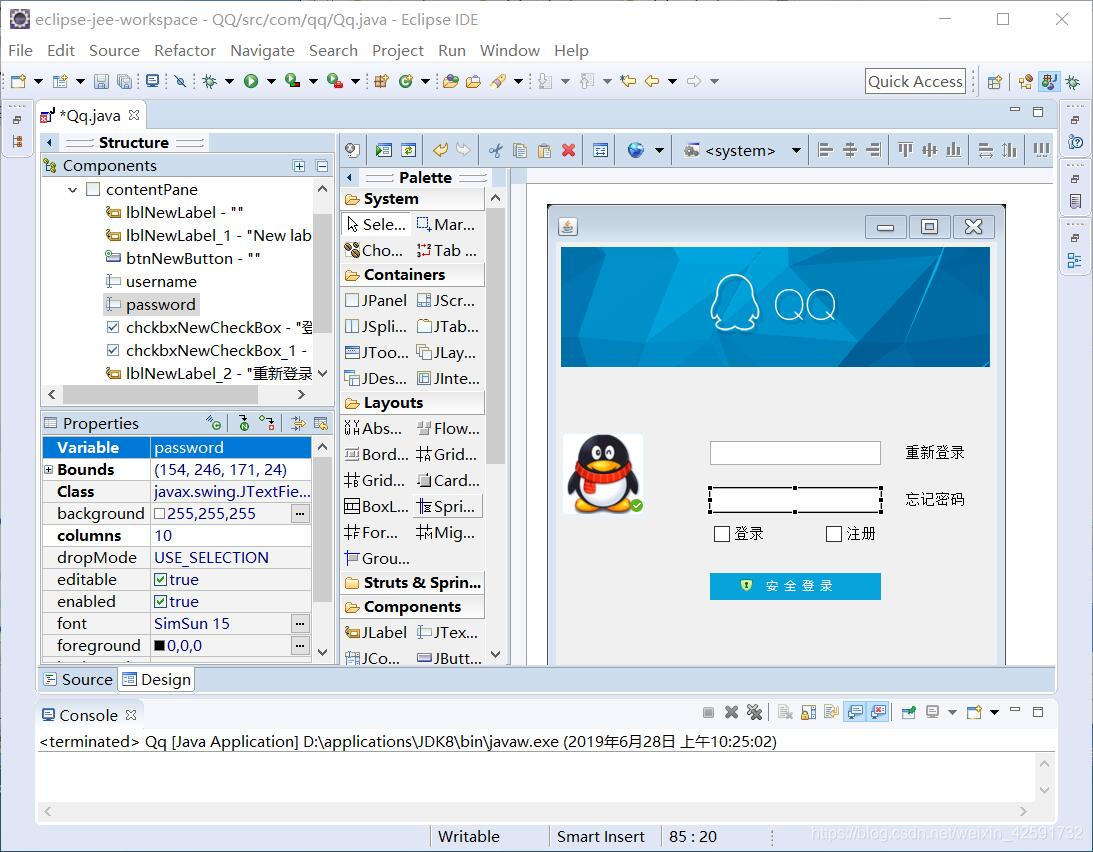Expand the Bounds property row
1093x852 pixels.
coord(49,470)
